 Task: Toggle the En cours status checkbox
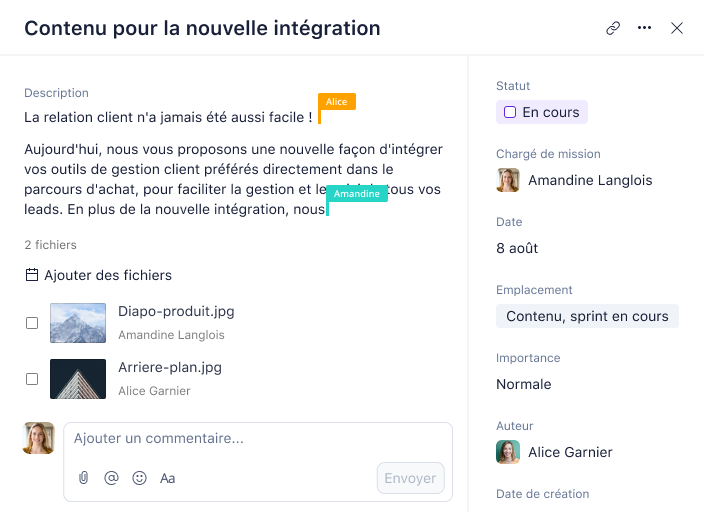pyautogui.click(x=510, y=112)
